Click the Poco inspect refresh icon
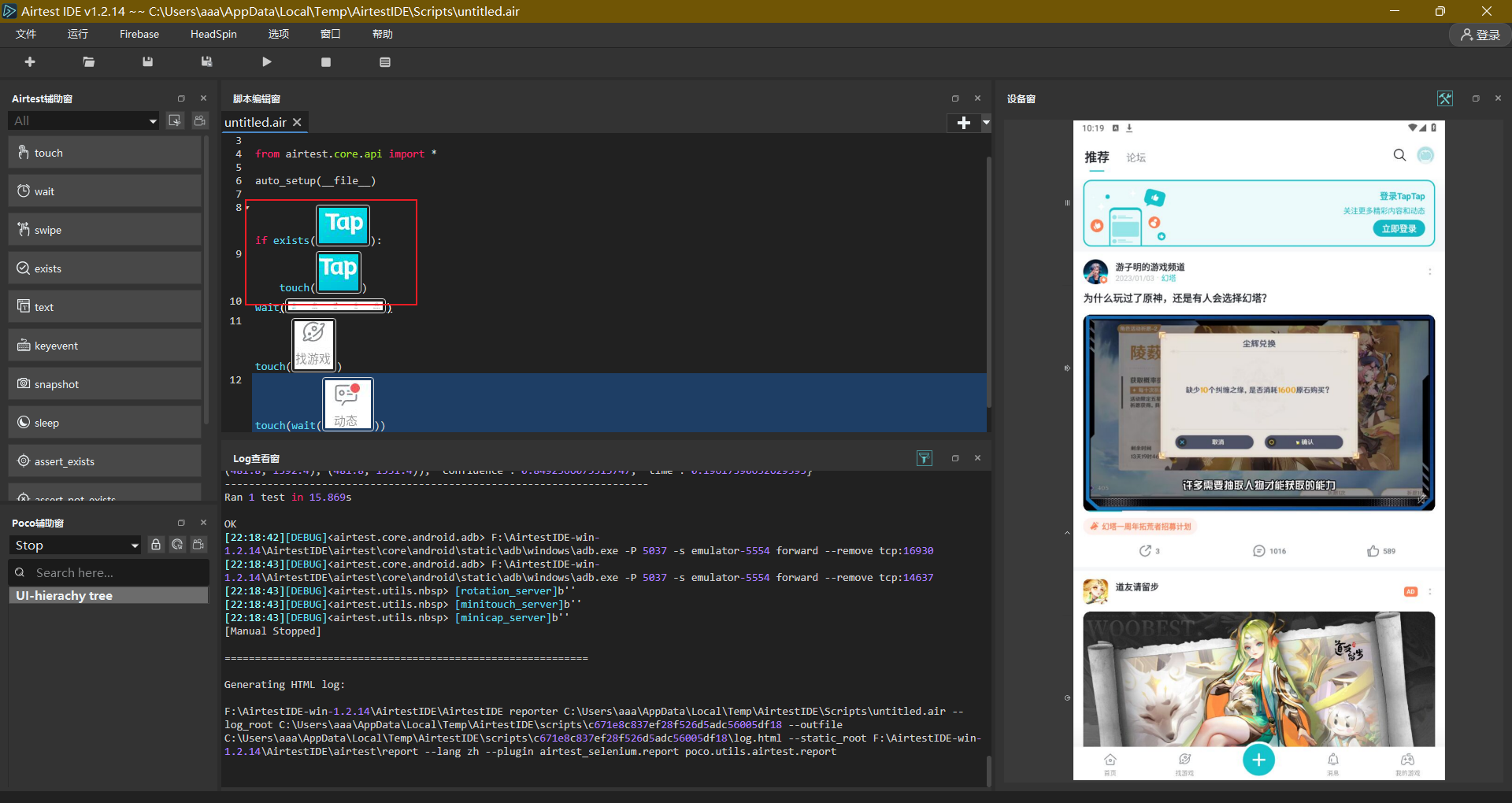 [177, 545]
